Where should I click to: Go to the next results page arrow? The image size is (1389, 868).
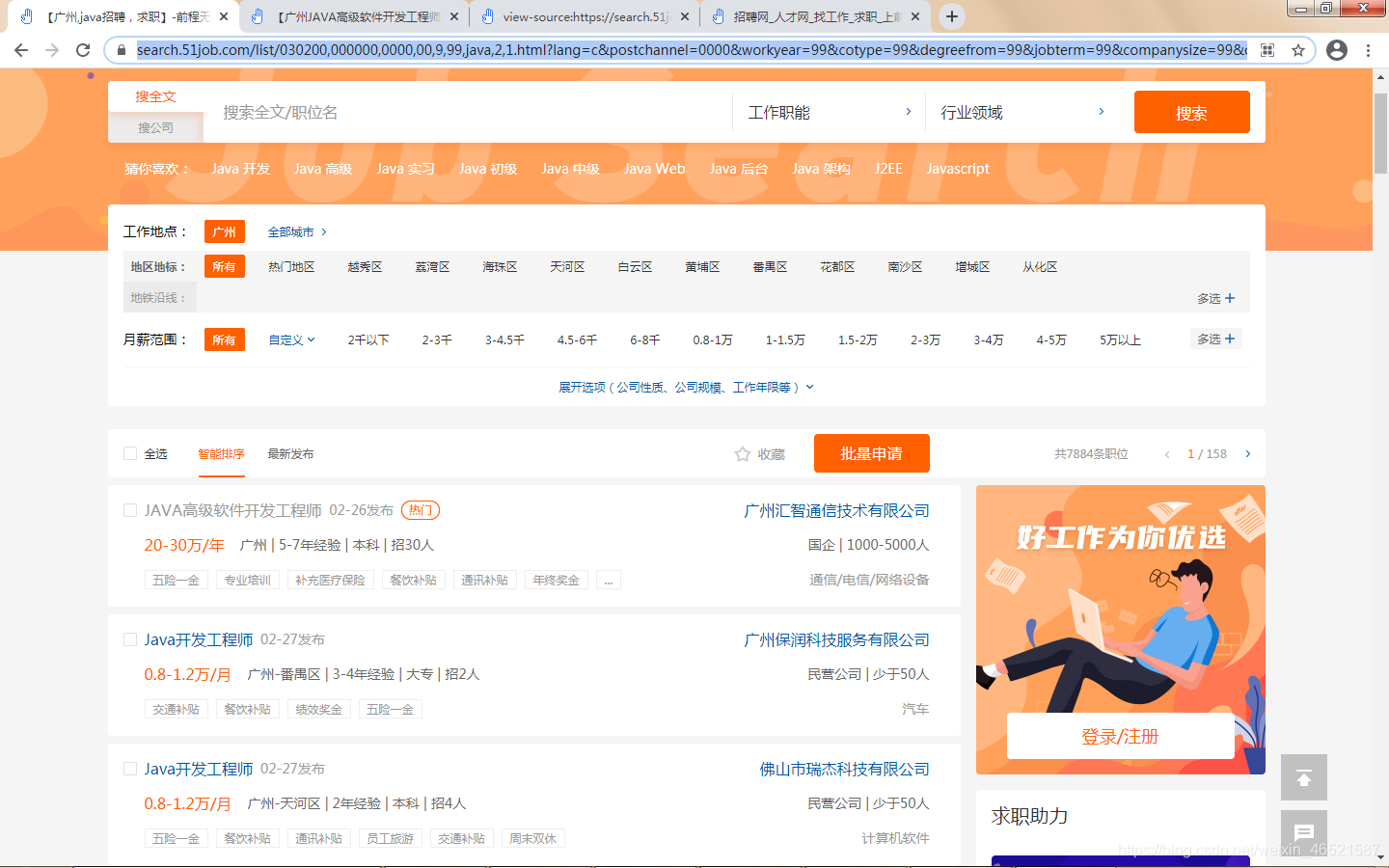[x=1248, y=454]
